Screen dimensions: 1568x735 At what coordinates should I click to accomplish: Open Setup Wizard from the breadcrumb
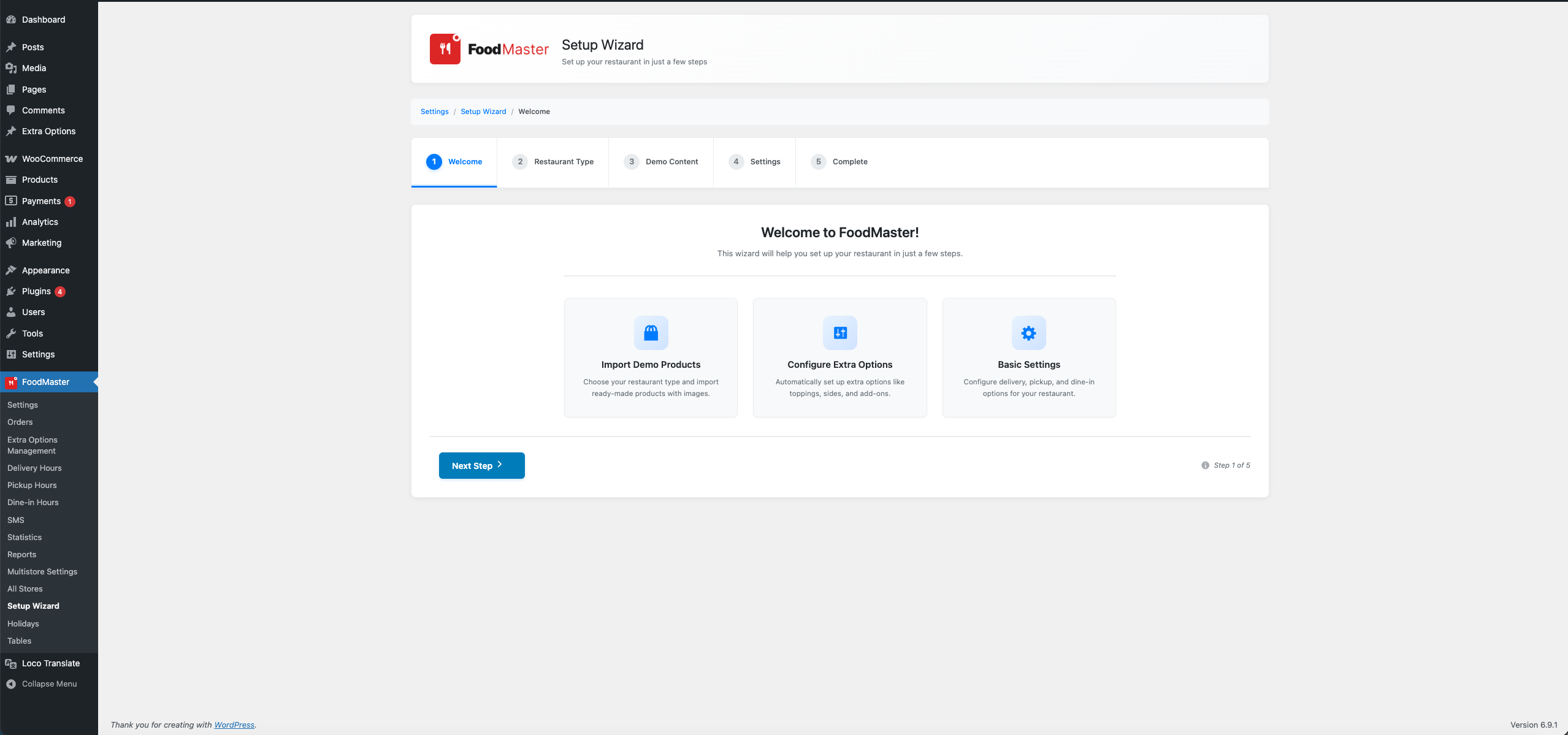(x=483, y=112)
